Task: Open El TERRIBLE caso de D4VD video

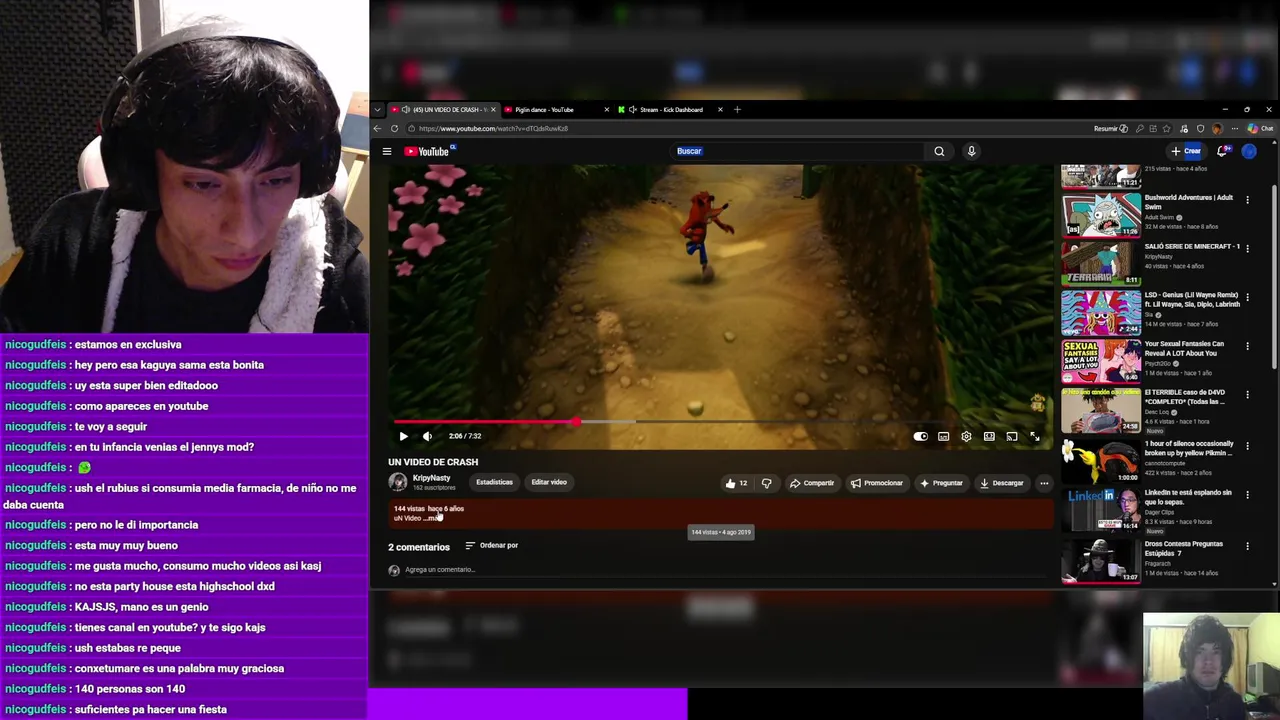Action: pyautogui.click(x=1101, y=410)
